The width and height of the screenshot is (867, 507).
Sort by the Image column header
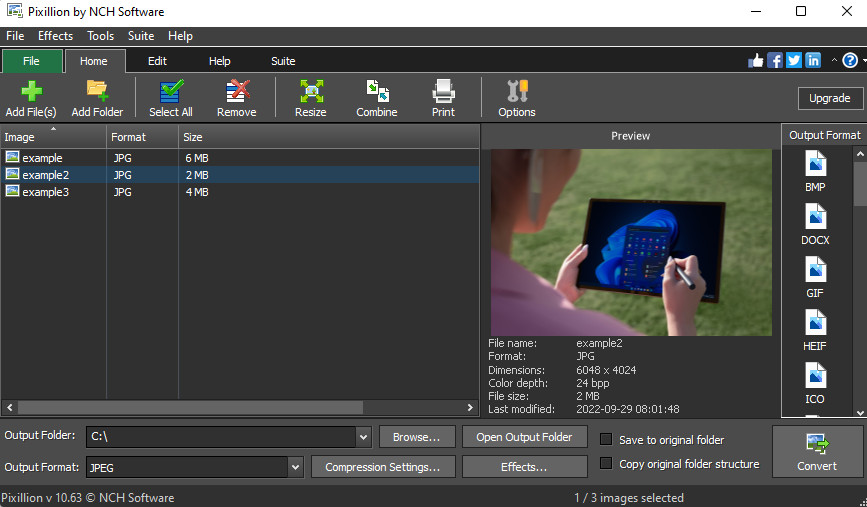(x=54, y=137)
